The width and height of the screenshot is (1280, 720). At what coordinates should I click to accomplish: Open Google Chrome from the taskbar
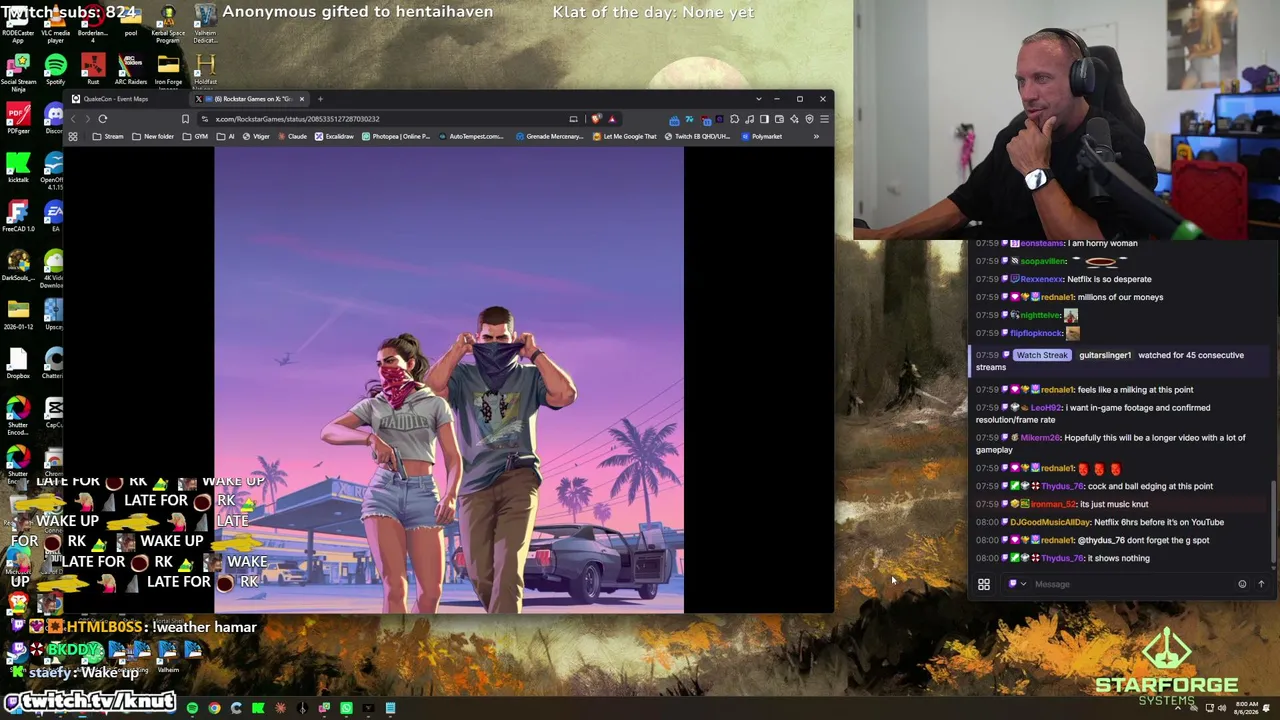click(214, 709)
